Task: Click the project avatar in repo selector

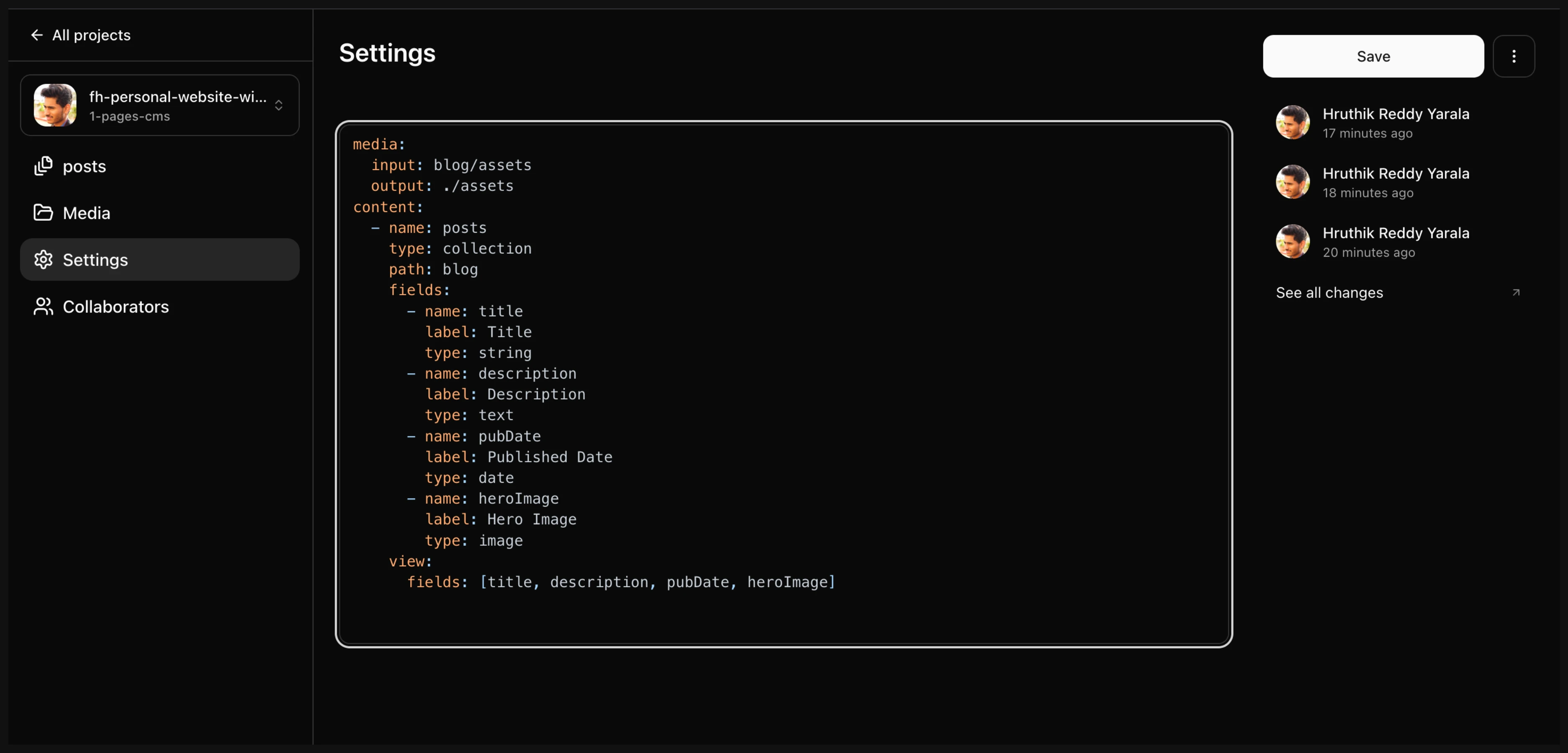Action: tap(55, 106)
